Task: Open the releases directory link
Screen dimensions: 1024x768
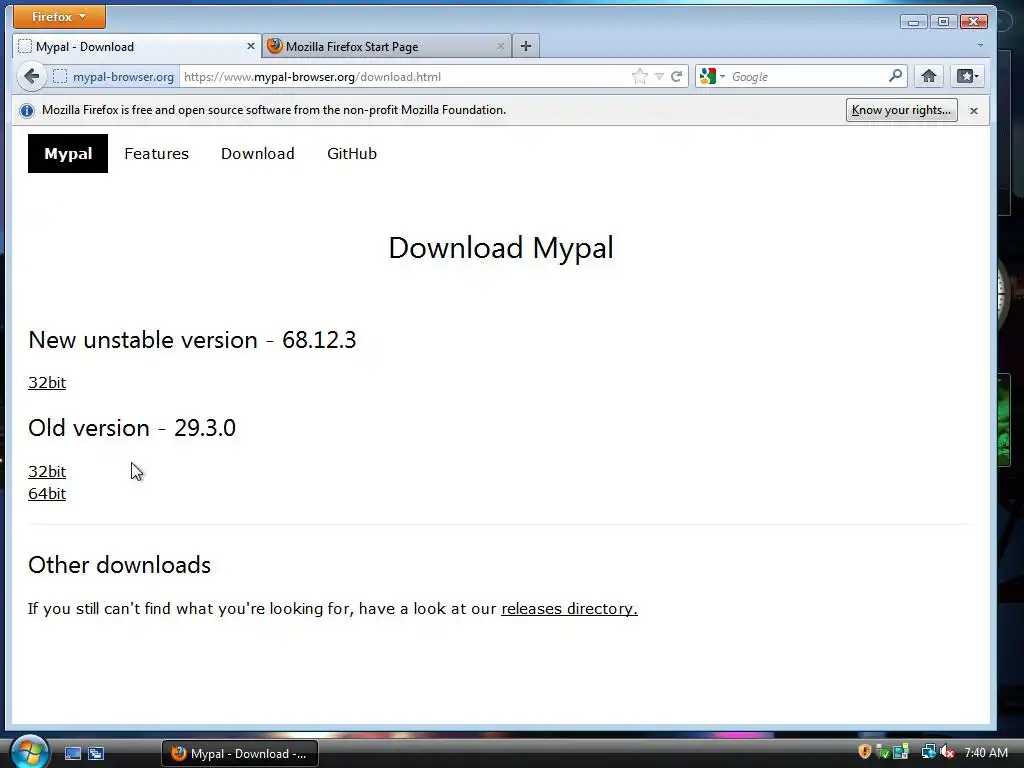Action: click(x=569, y=609)
